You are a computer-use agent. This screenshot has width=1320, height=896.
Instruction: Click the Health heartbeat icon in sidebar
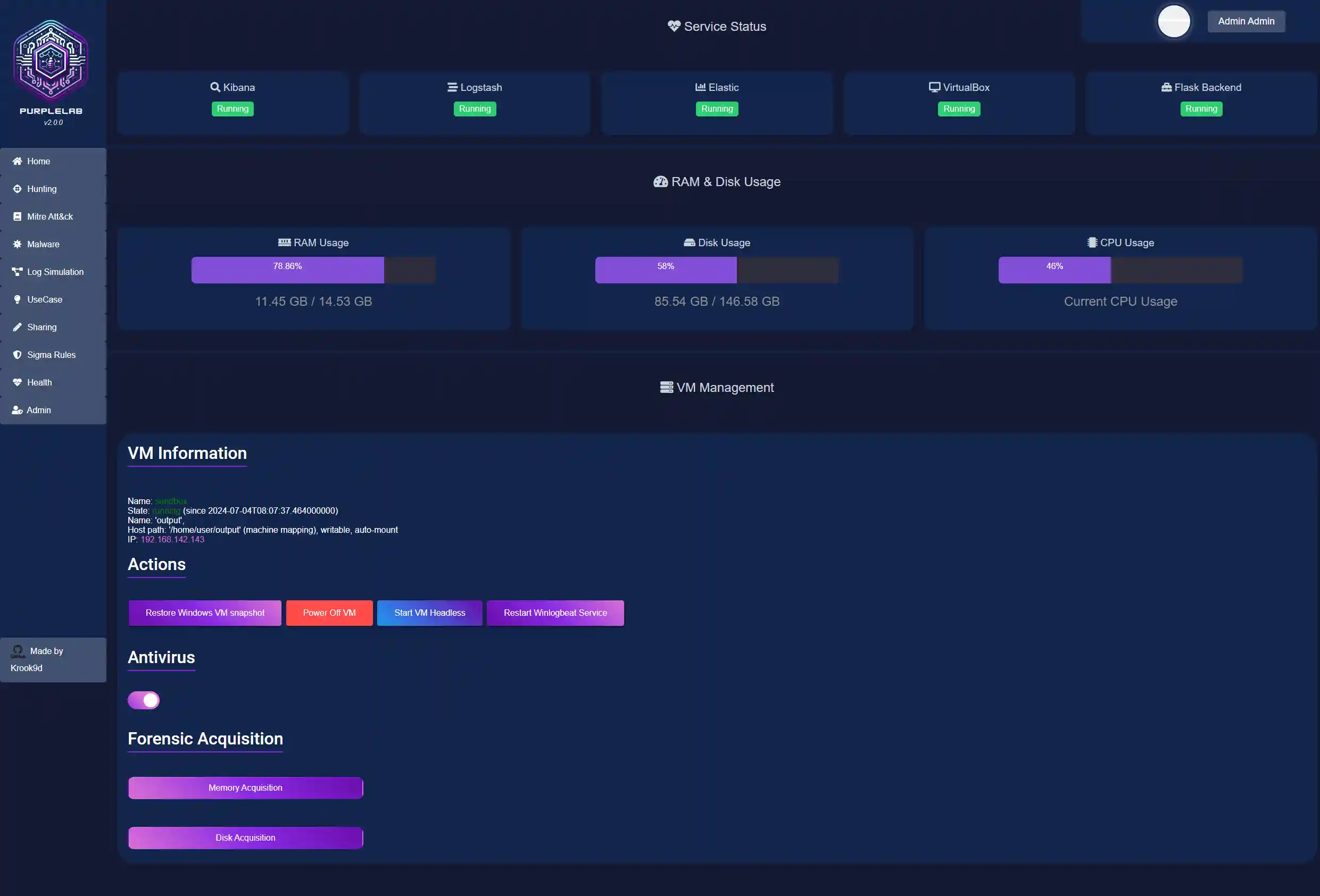pyautogui.click(x=17, y=383)
